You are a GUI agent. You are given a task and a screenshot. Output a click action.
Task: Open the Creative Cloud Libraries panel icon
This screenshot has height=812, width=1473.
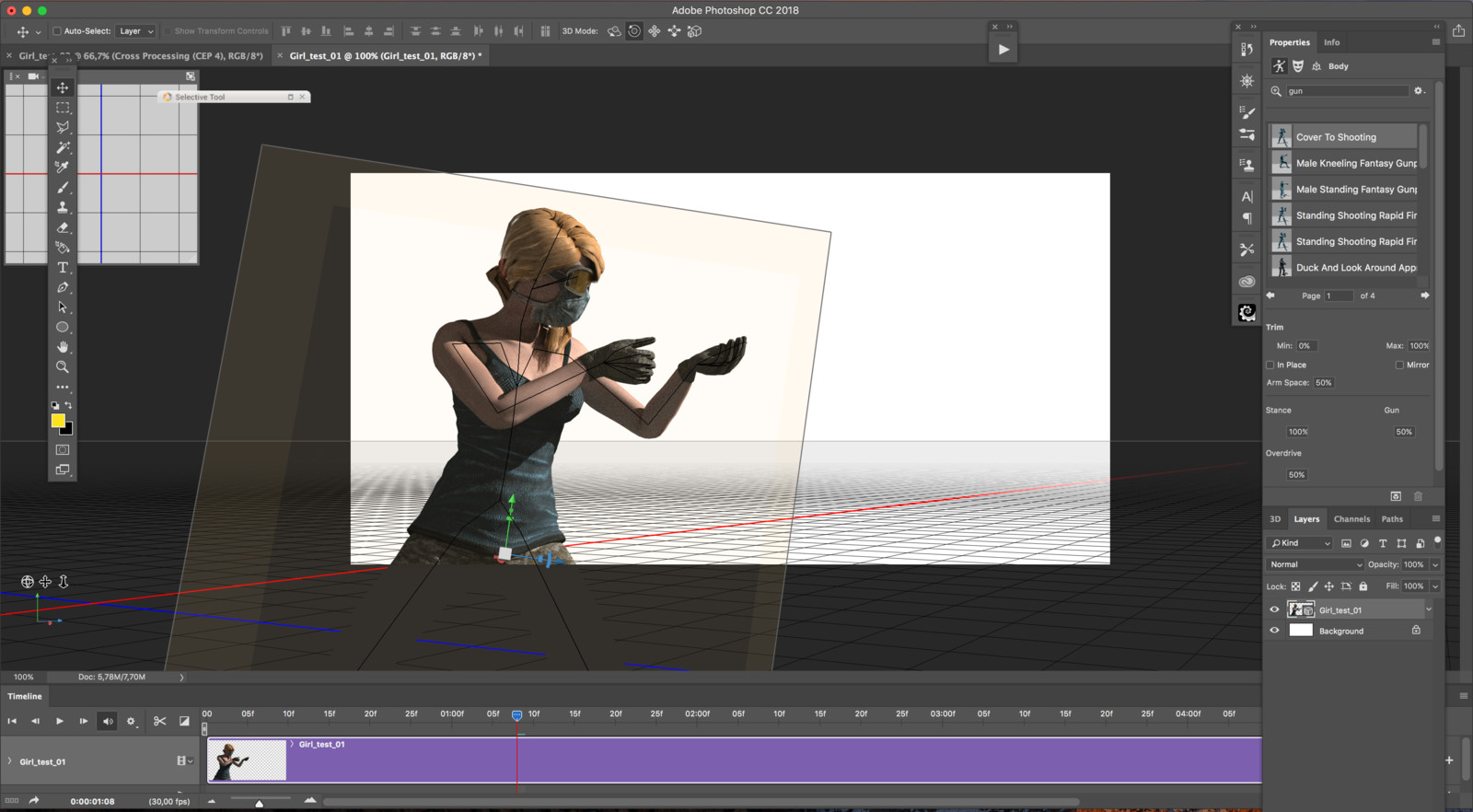1247,282
